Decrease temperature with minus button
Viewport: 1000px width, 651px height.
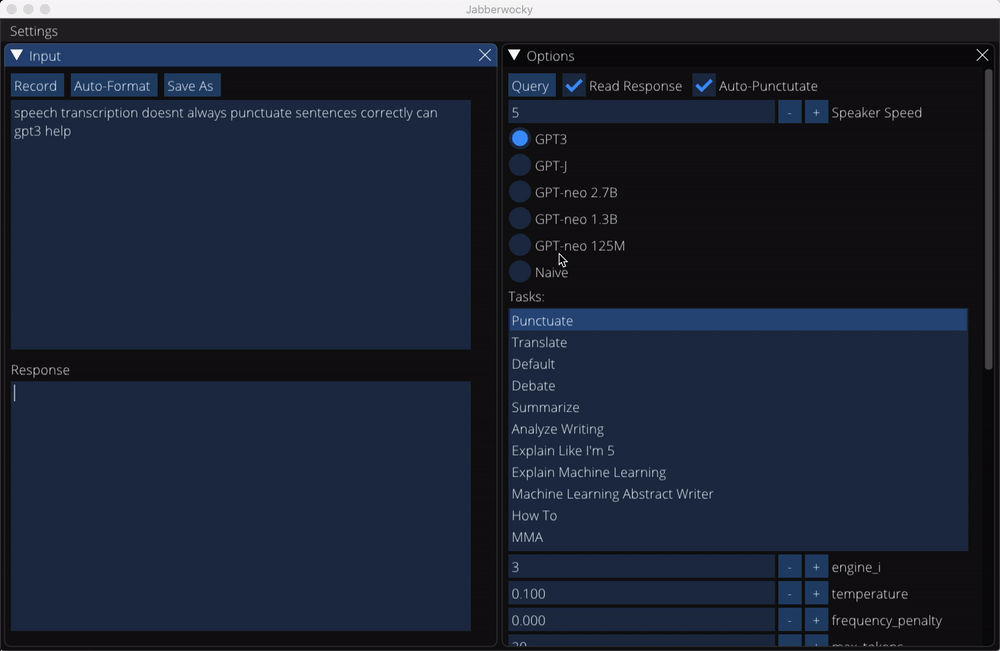[x=790, y=594]
